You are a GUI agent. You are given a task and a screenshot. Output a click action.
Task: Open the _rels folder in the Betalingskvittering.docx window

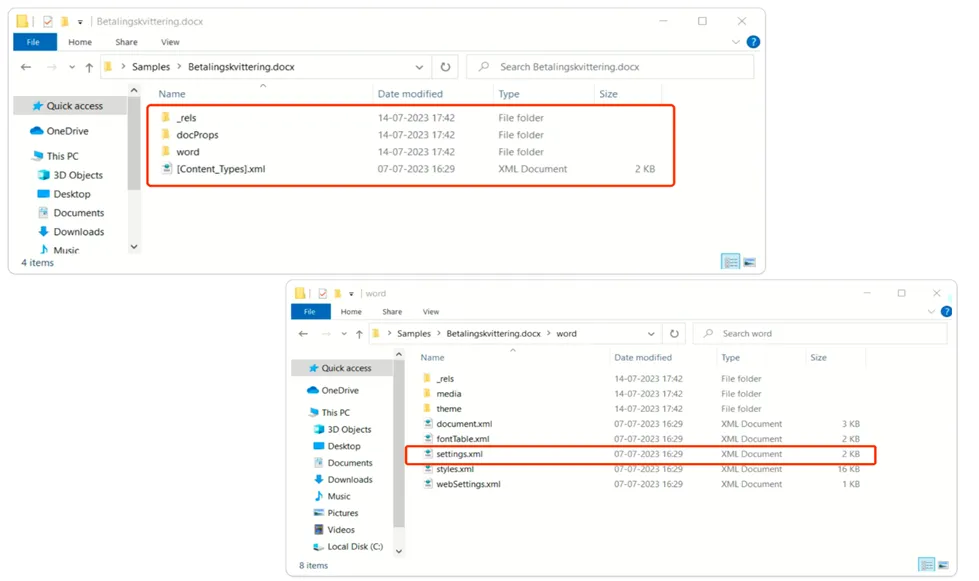click(x=186, y=117)
